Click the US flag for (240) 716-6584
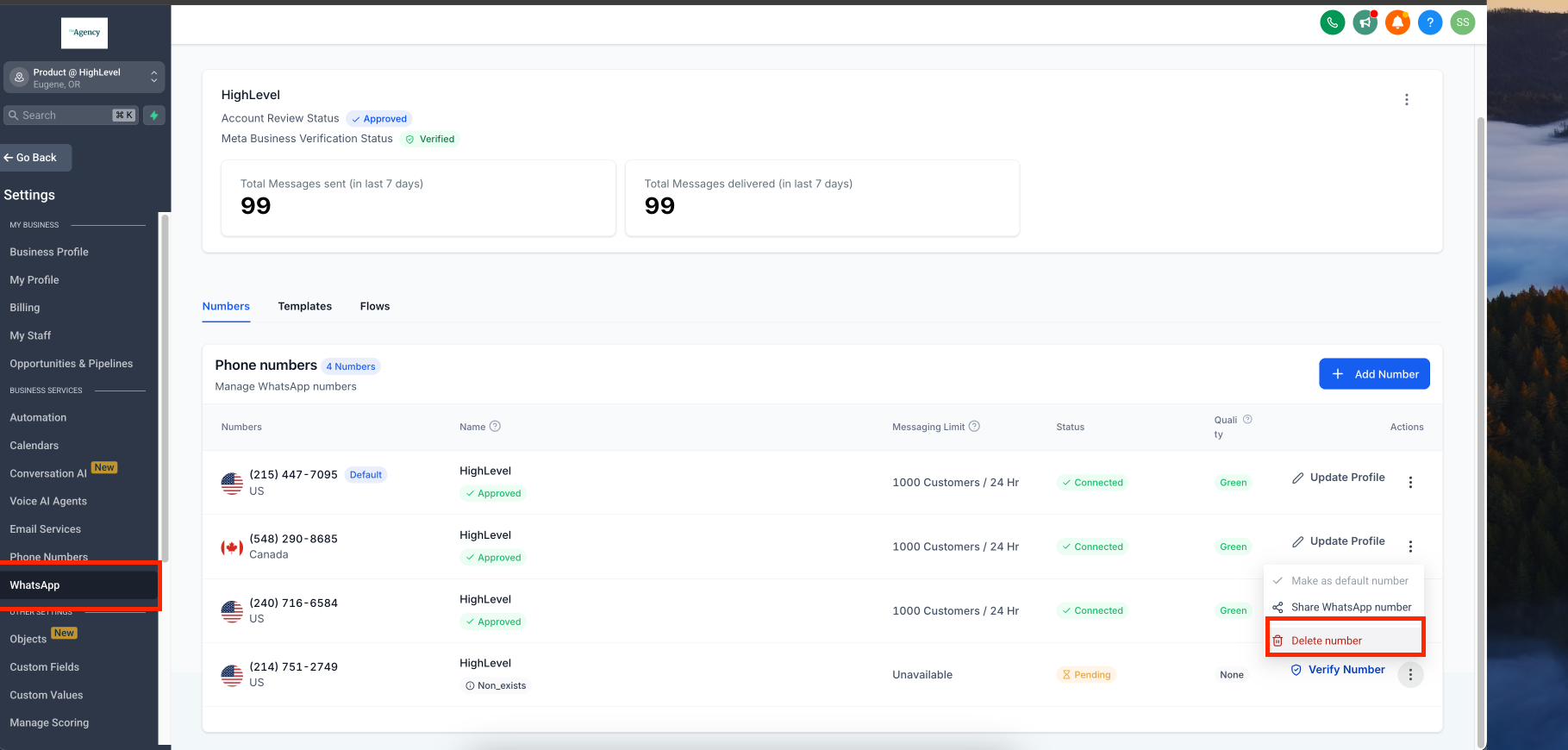 click(232, 611)
